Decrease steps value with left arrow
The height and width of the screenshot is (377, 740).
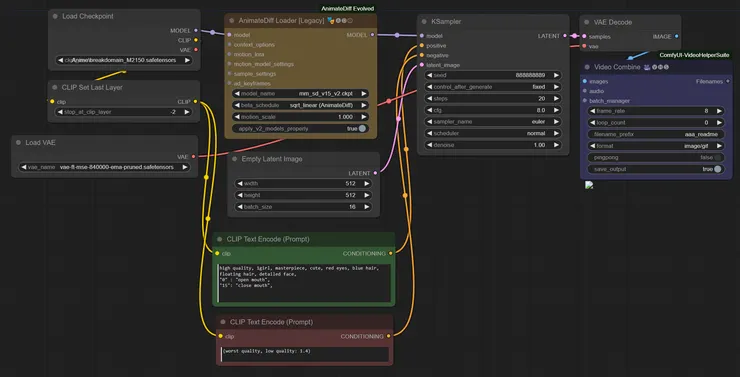pyautogui.click(x=430, y=99)
